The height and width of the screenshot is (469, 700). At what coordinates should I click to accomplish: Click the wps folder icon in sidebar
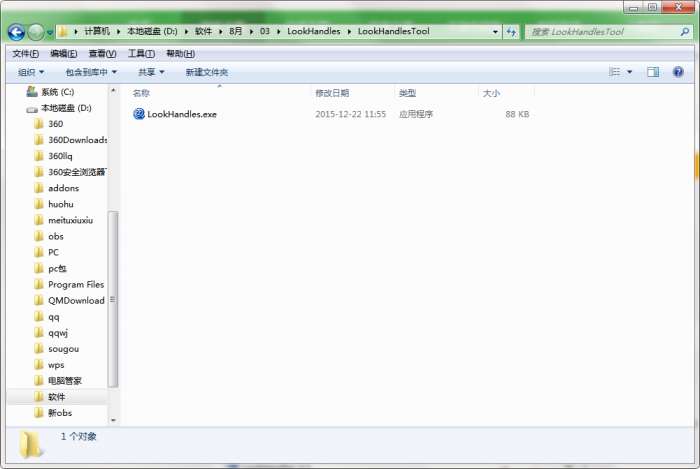(39, 365)
